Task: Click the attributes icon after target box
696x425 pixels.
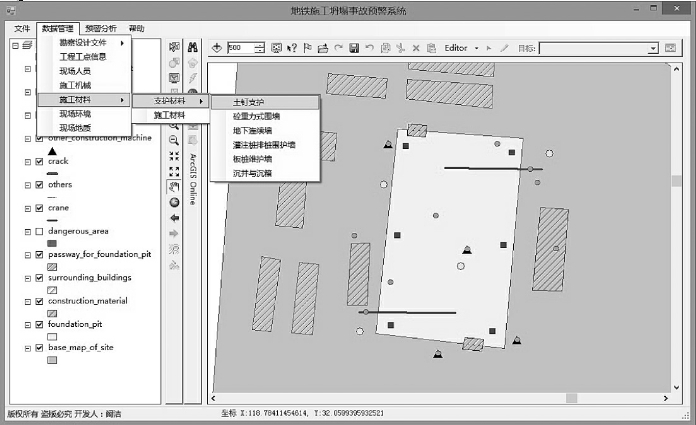Action: pos(670,48)
